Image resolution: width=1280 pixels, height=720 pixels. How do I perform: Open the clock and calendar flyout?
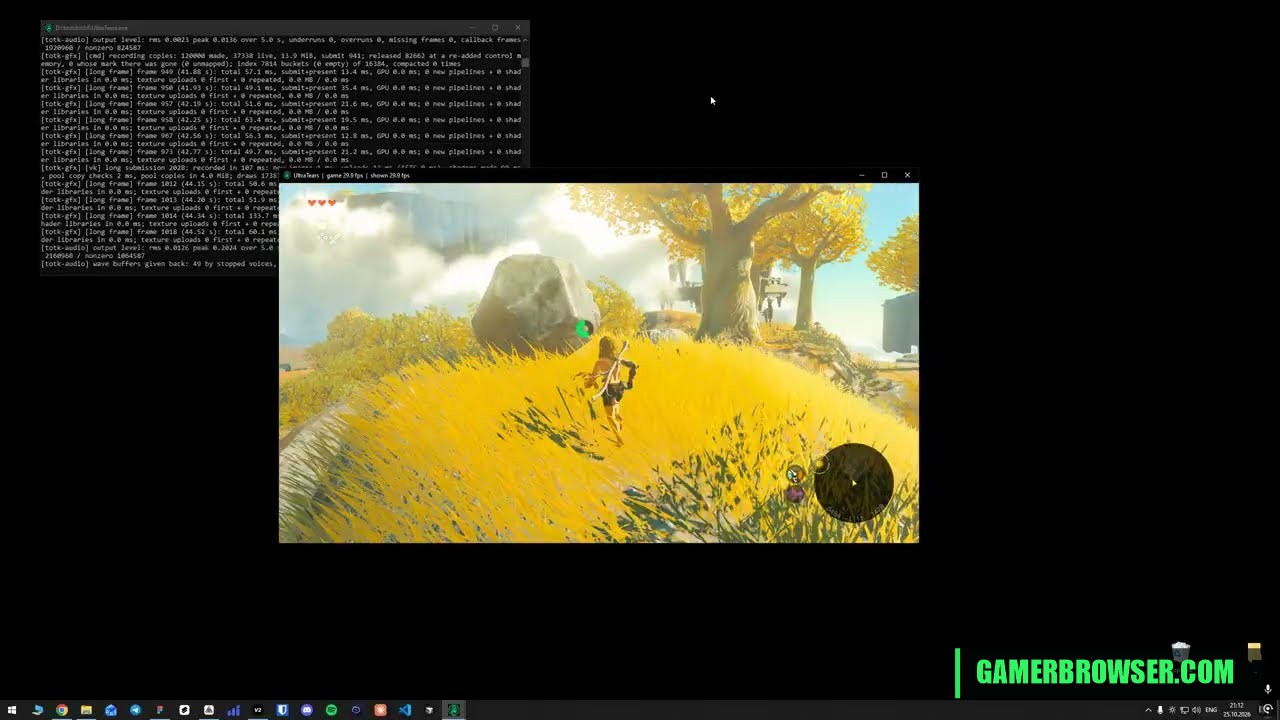(x=1237, y=710)
